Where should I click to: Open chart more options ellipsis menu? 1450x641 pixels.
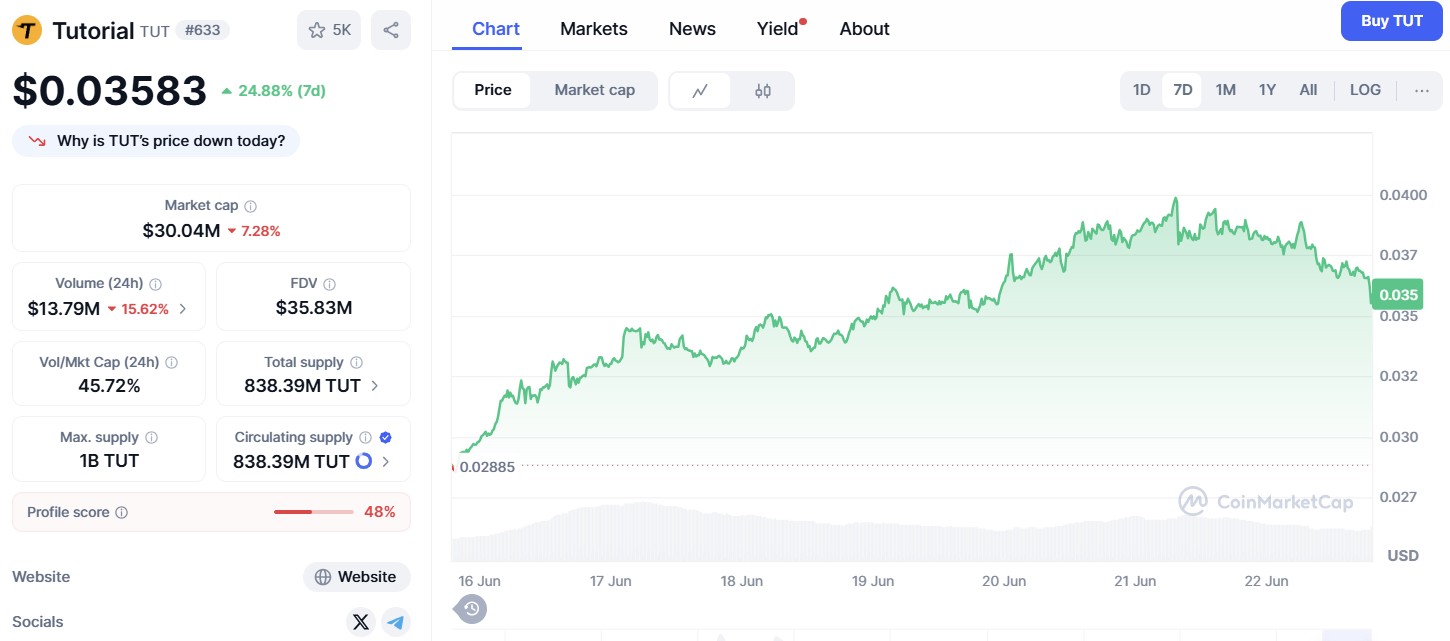1422,90
